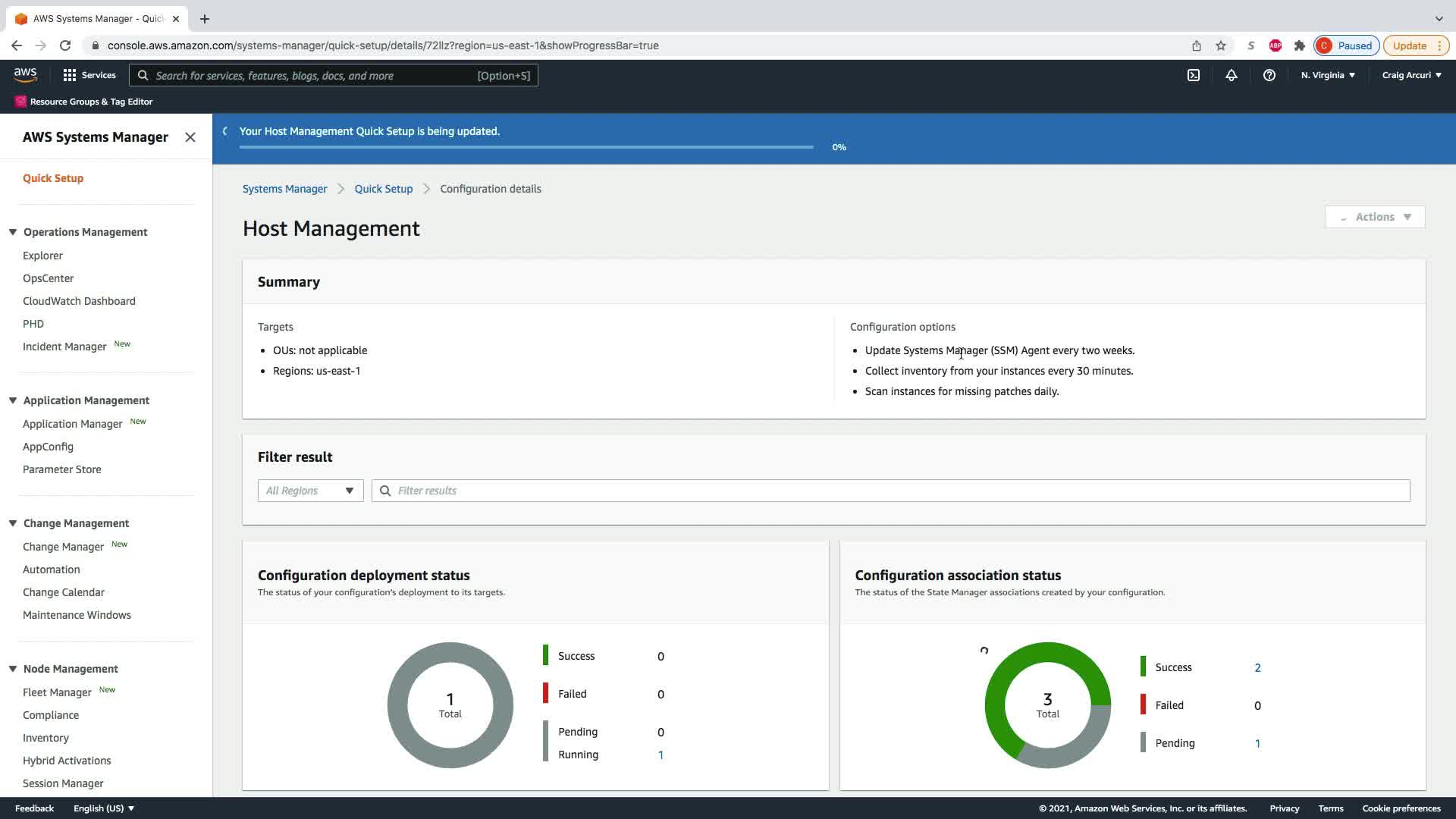The height and width of the screenshot is (819, 1456).
Task: Close the AWS Systems Manager sidebar
Action: pyautogui.click(x=190, y=137)
